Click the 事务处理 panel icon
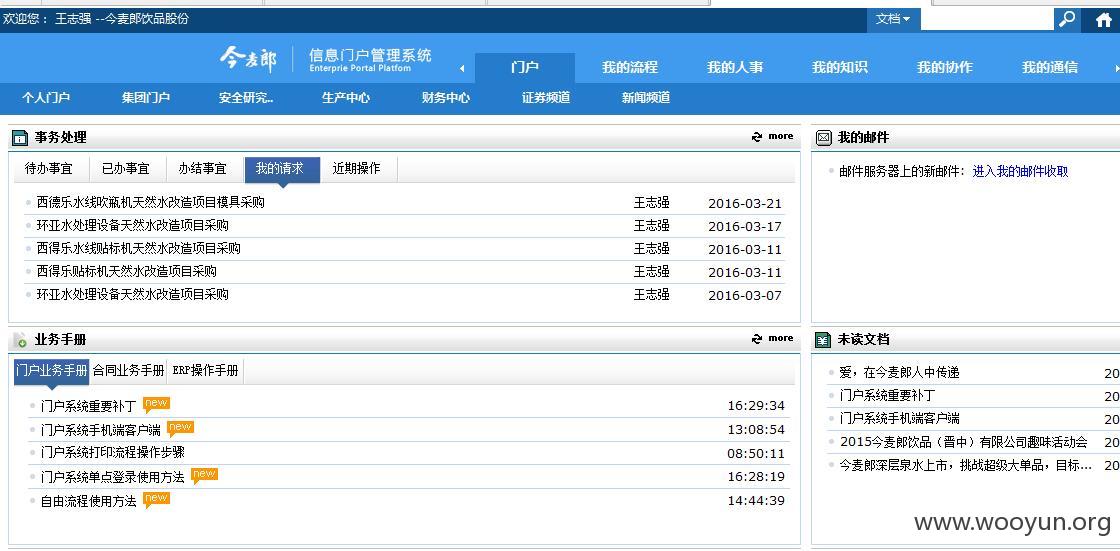The image size is (1120, 551). [x=20, y=137]
